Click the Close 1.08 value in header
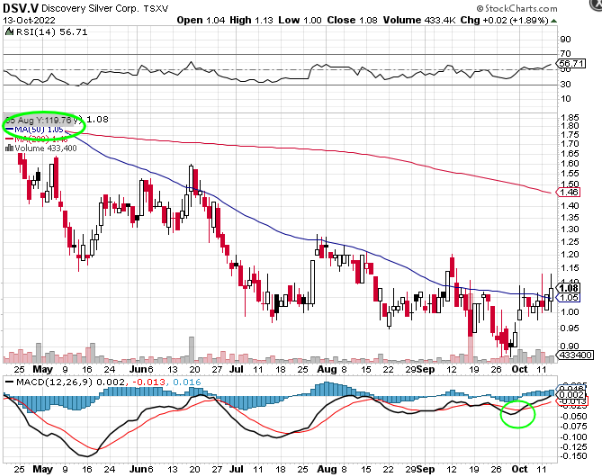 (352, 20)
